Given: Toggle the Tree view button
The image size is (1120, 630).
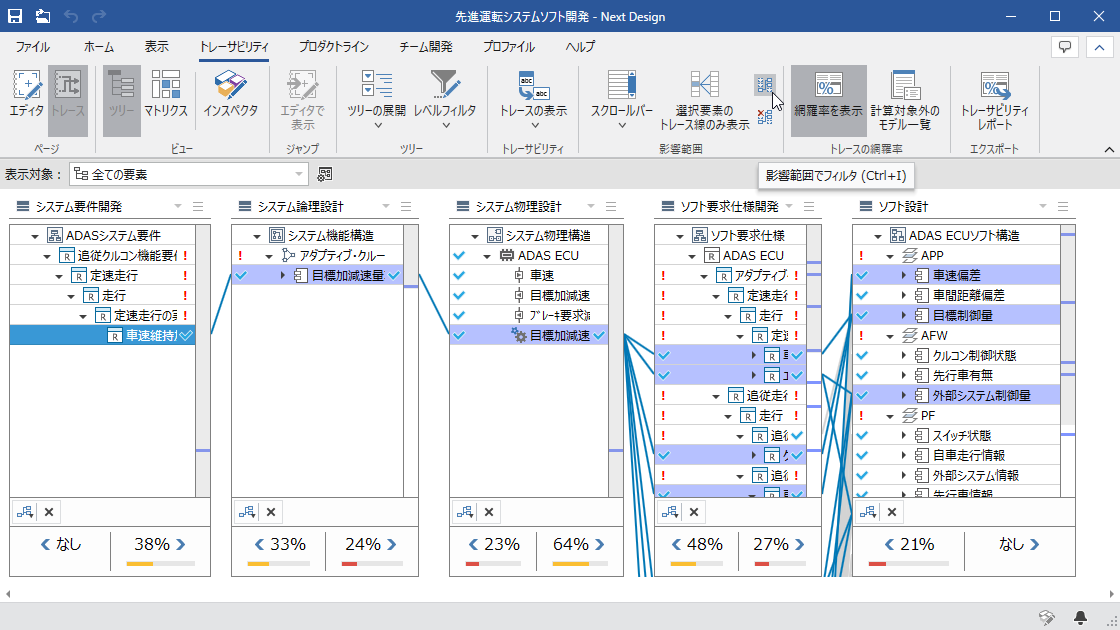Looking at the screenshot, I should coord(122,95).
